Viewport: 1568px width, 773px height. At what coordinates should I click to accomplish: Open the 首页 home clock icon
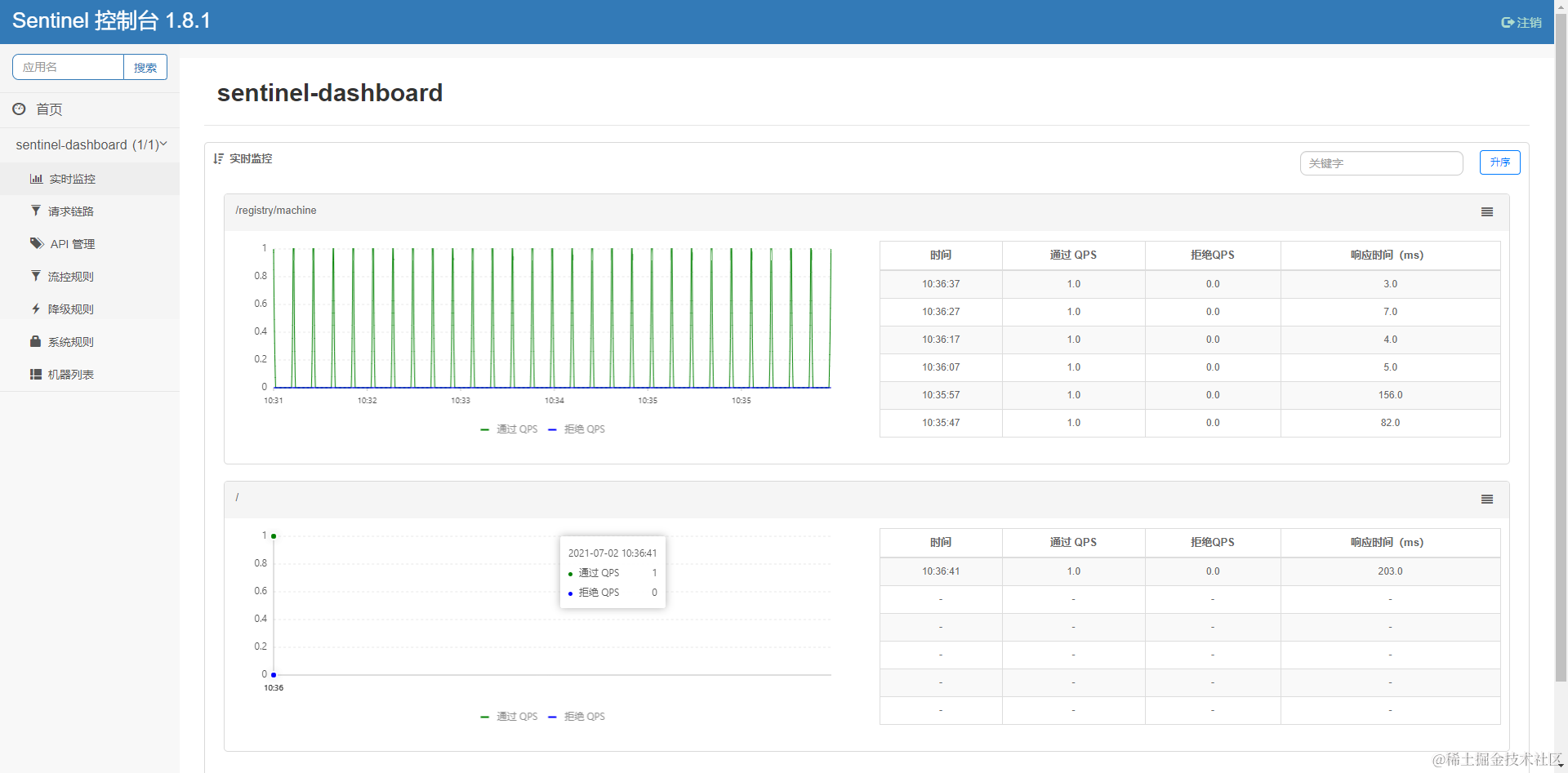tap(19, 109)
